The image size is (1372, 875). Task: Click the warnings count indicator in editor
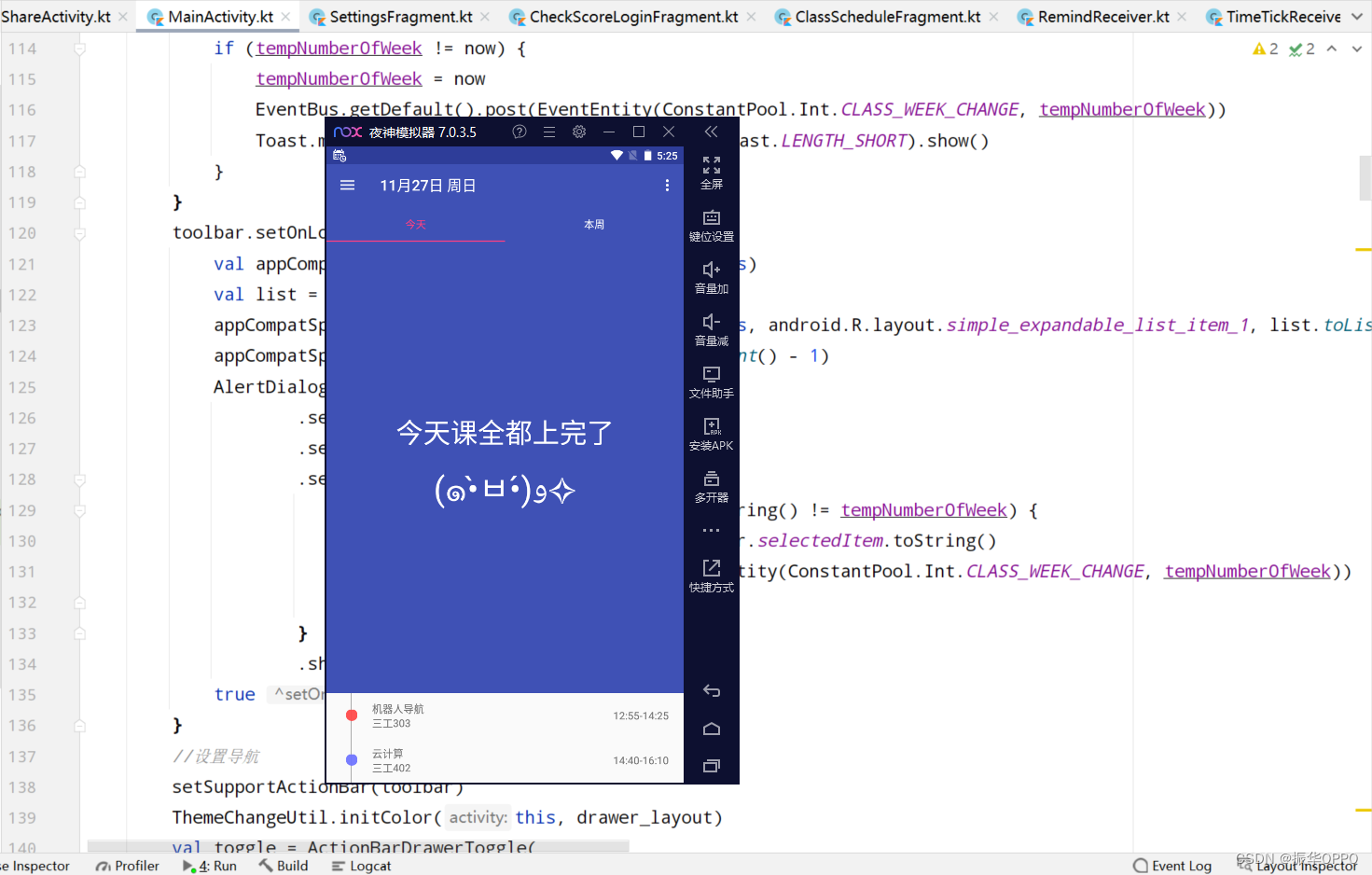pos(1266,49)
